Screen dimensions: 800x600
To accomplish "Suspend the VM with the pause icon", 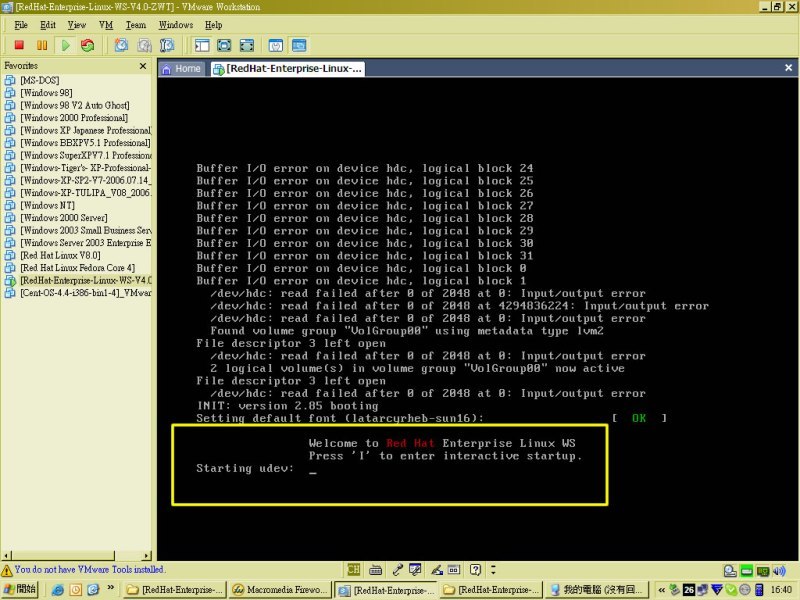I will [x=42, y=45].
